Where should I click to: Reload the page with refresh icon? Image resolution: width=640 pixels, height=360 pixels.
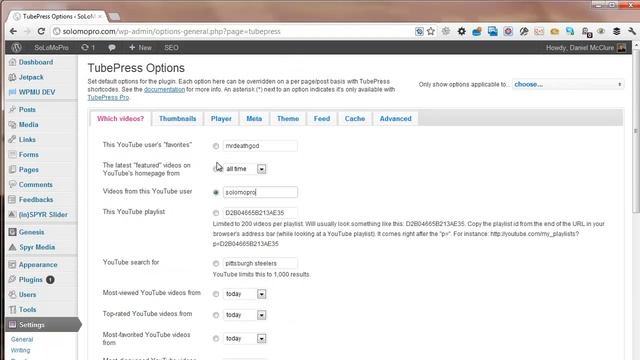(x=41, y=31)
